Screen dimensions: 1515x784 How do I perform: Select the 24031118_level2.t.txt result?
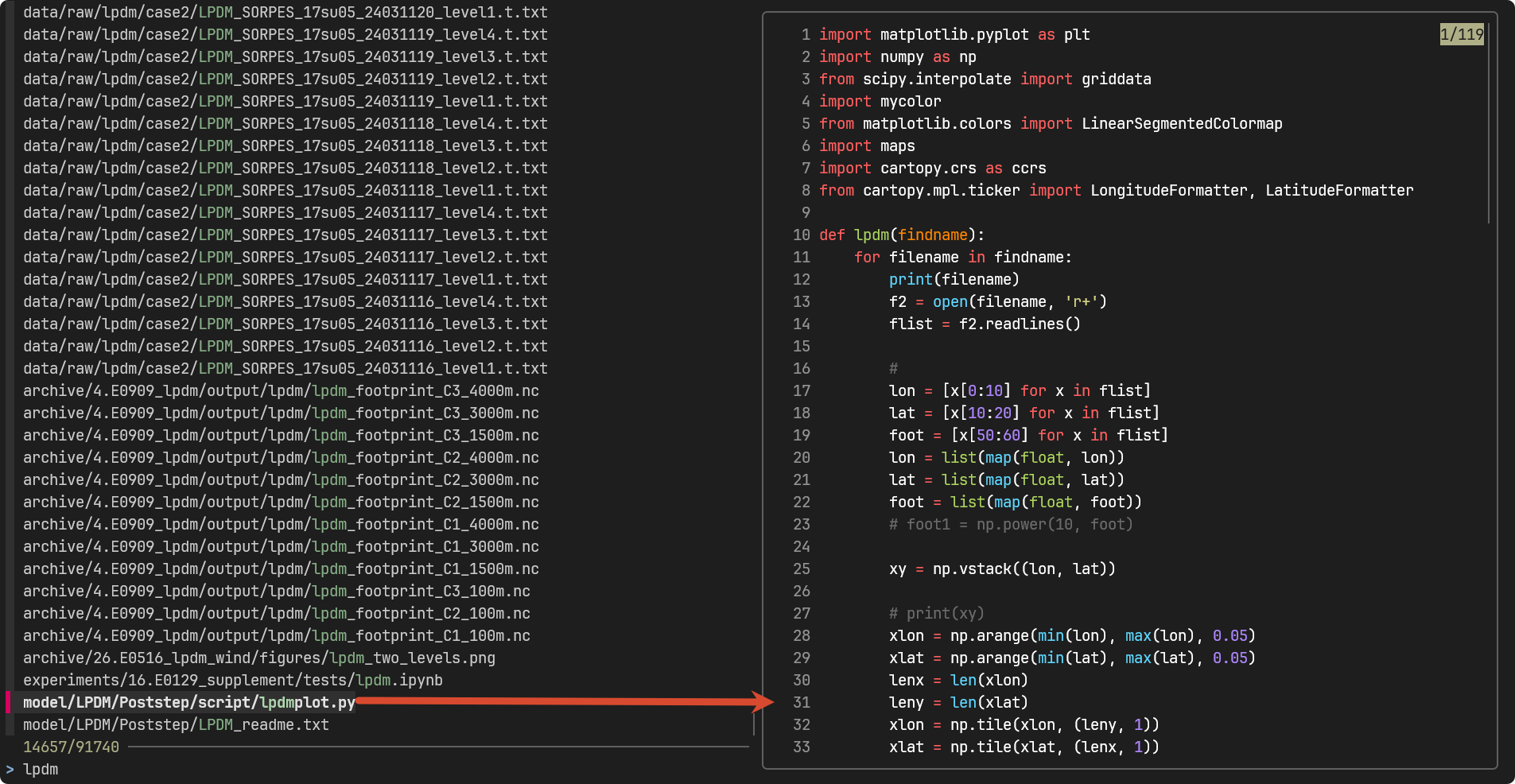pos(286,168)
